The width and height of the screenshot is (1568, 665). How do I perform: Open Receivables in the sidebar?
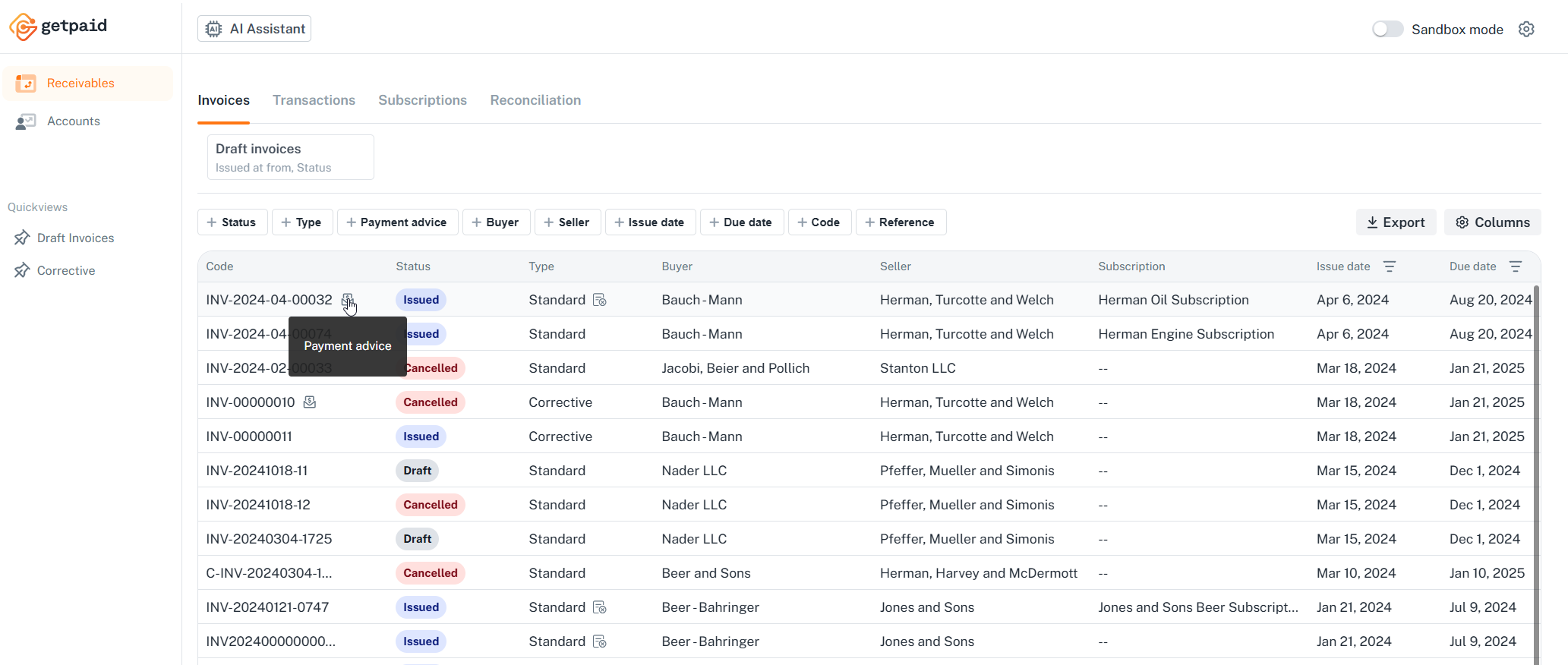(x=88, y=84)
